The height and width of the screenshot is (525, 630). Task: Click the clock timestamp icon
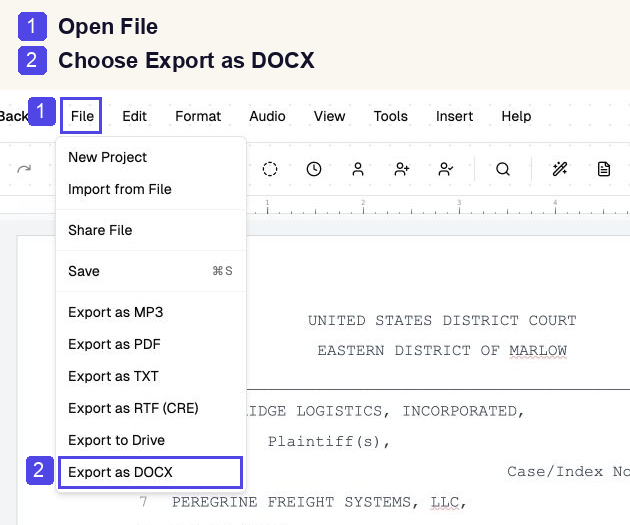(x=314, y=169)
